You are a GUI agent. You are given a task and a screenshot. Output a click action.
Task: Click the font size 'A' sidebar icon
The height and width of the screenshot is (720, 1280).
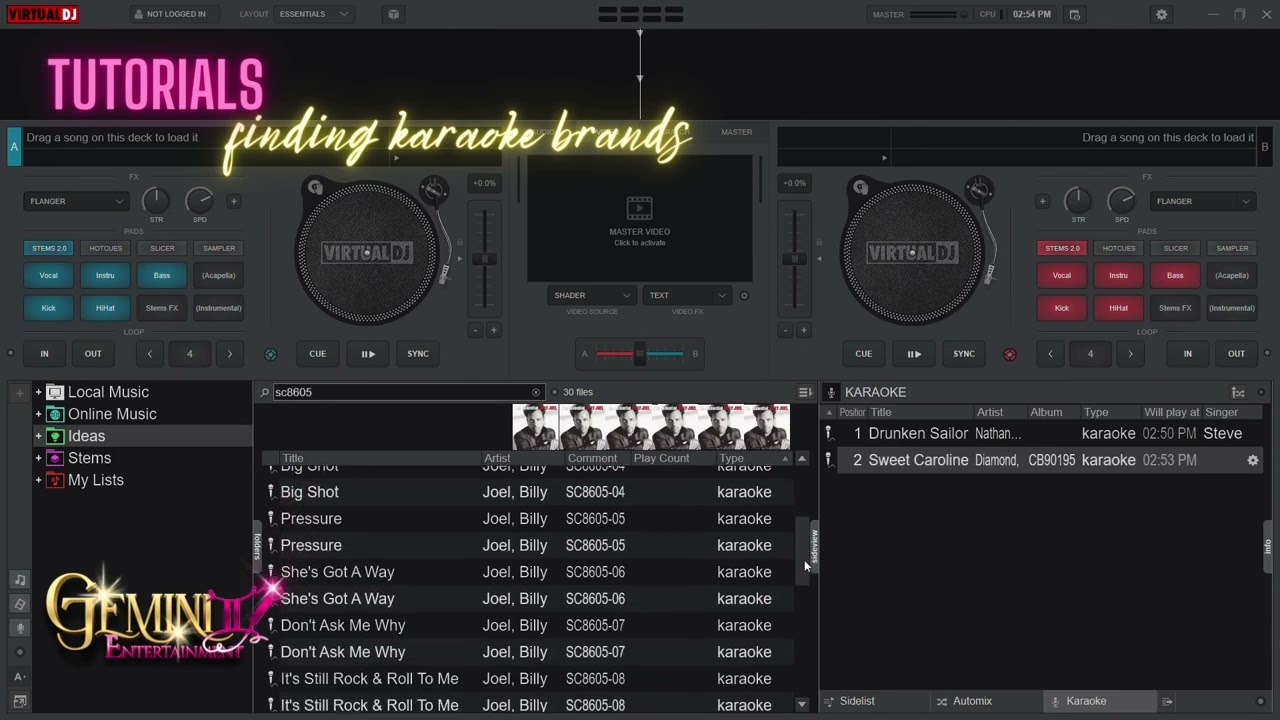(x=20, y=677)
